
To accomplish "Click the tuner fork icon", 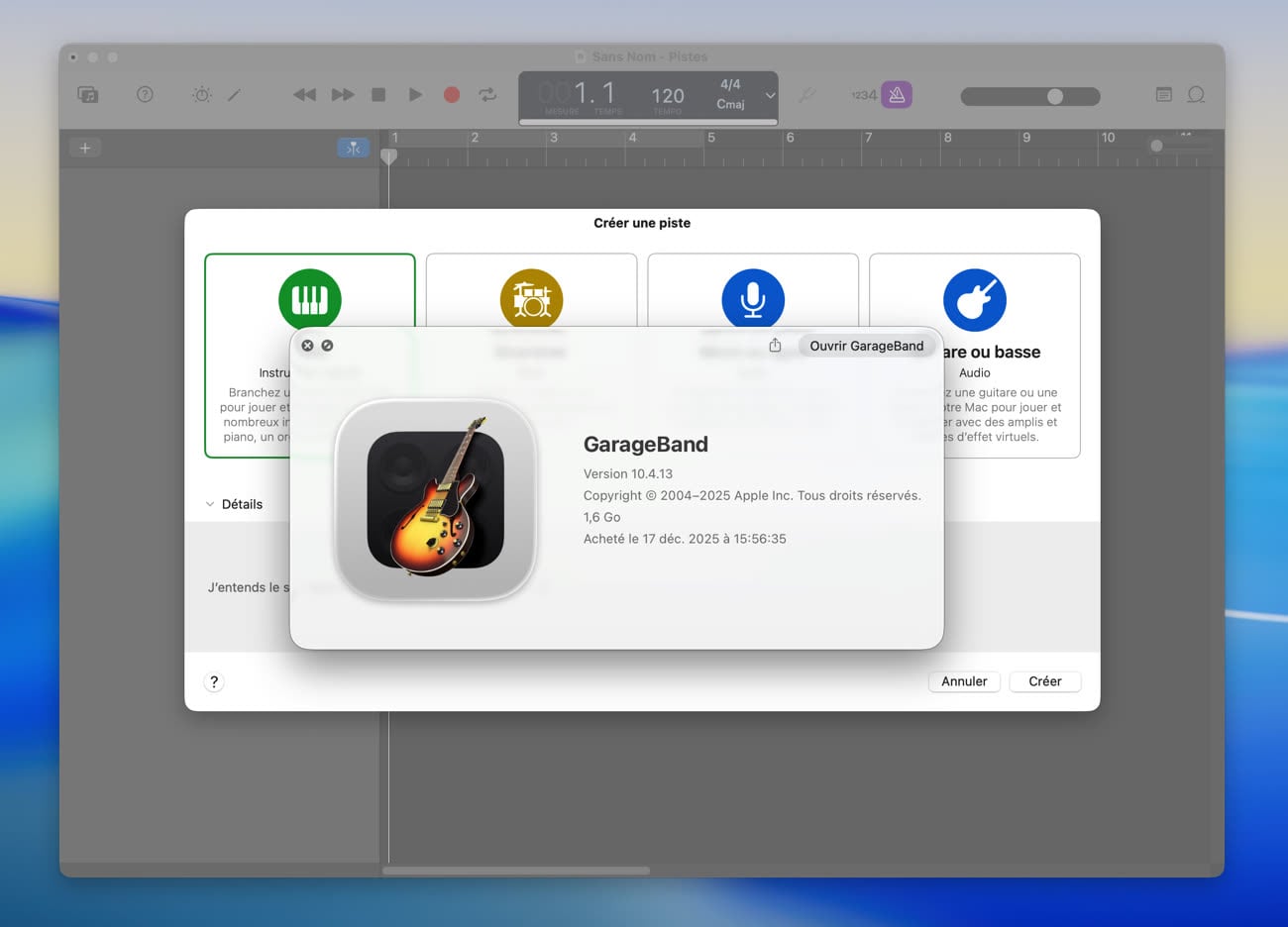I will pos(807,95).
